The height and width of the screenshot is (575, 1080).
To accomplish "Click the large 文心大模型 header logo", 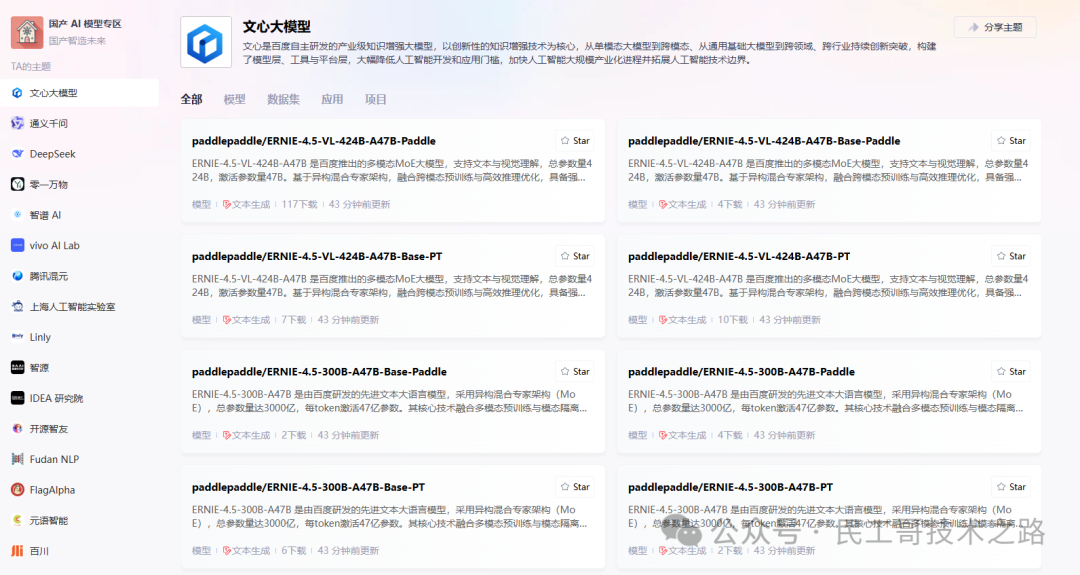I will 206,43.
